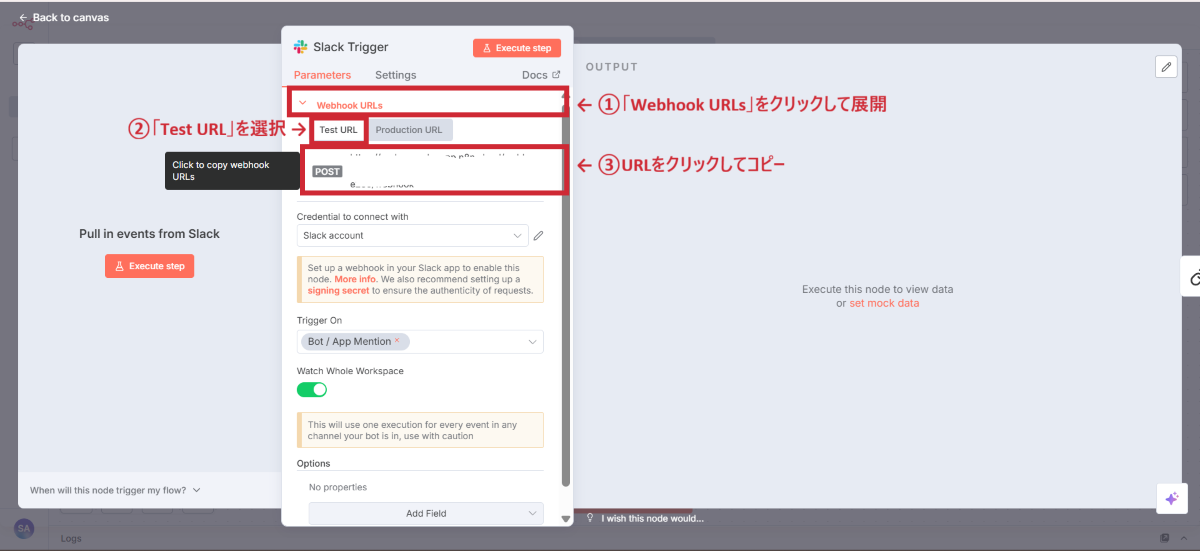Viewport: 1200px width, 551px height.
Task: Open the Add Field dropdown
Action: click(x=426, y=513)
